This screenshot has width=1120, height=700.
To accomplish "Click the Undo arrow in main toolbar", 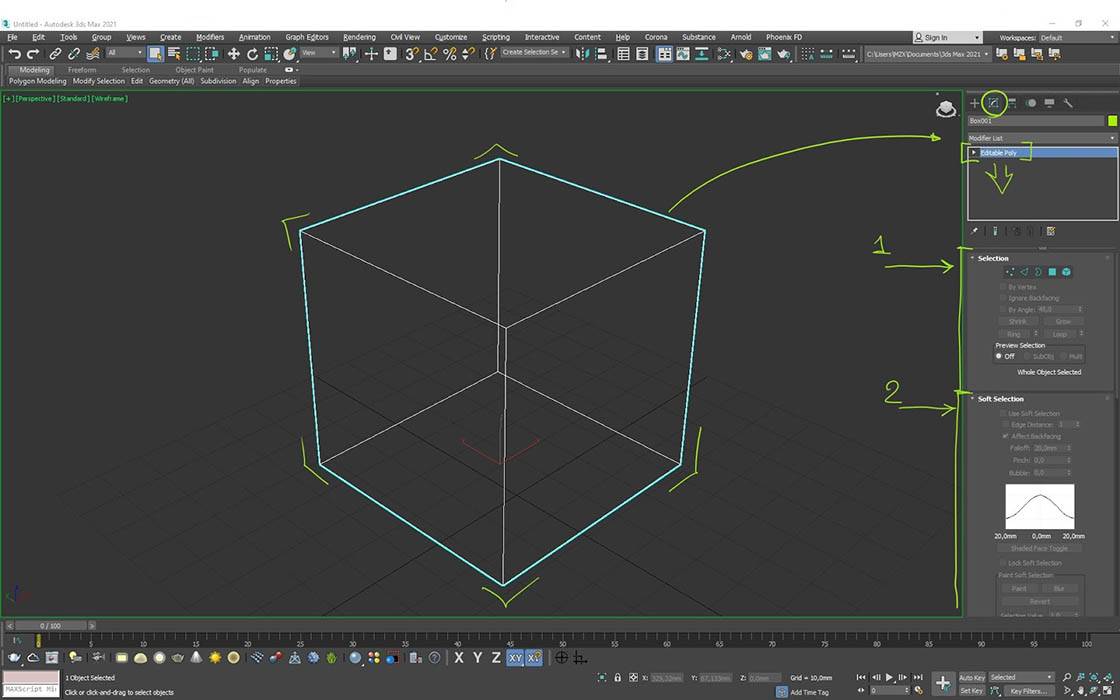I will pos(14,54).
